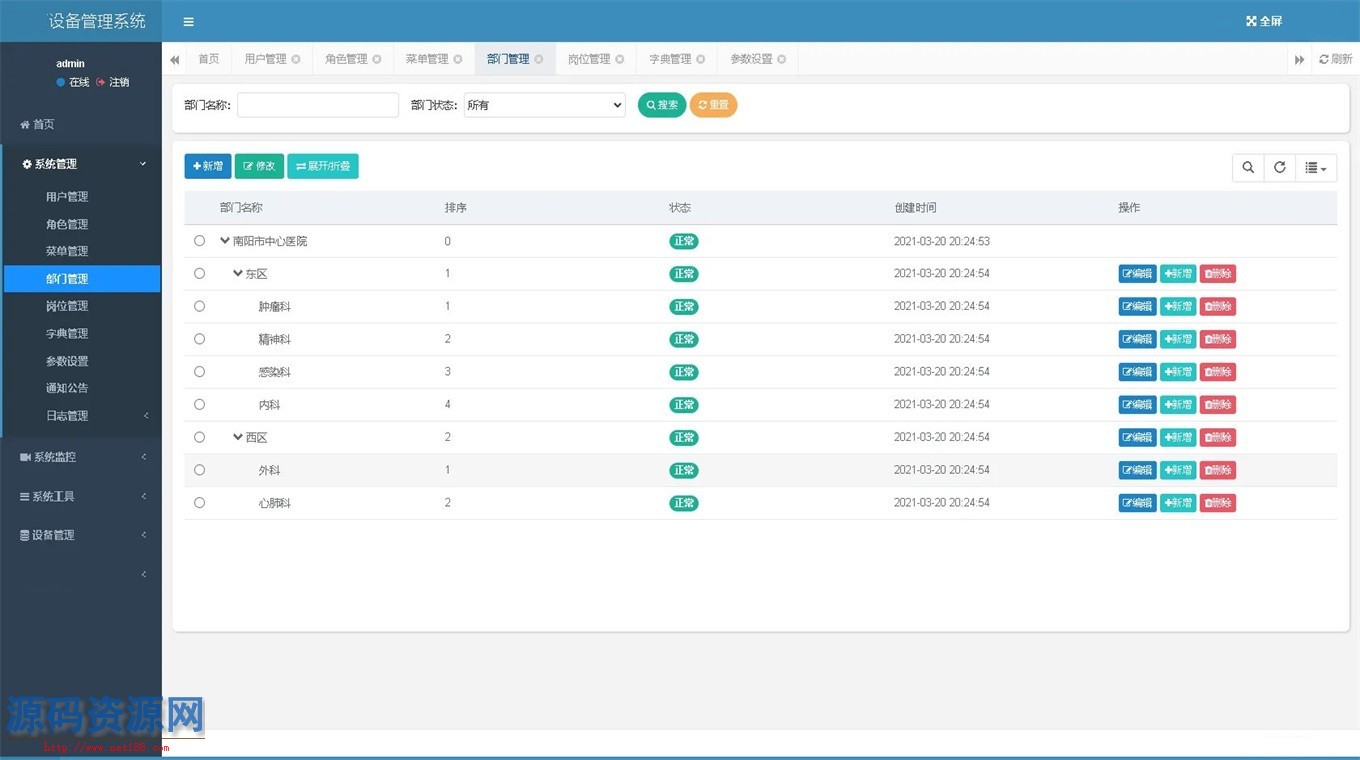Open 参数设置 in the sidebar
The width and height of the screenshot is (1360, 760).
pos(67,361)
